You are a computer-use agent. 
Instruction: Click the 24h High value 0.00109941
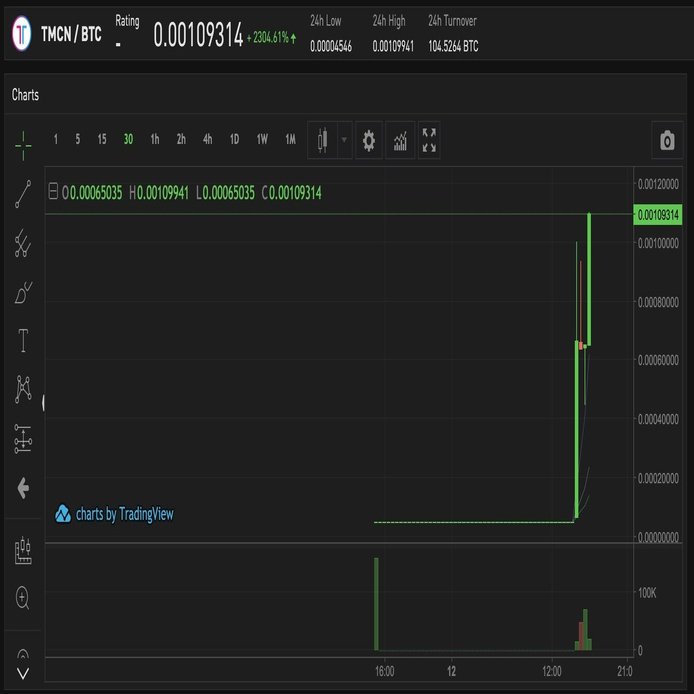point(393,46)
